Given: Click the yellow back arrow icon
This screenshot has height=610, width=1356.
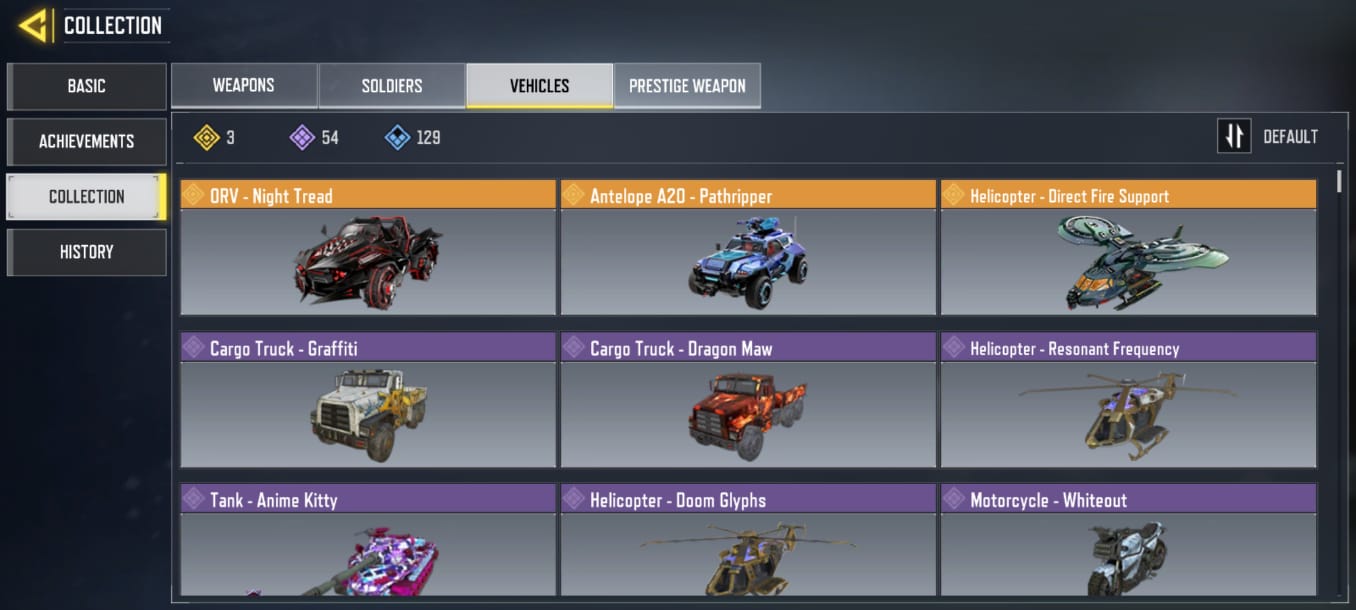Looking at the screenshot, I should point(34,26).
